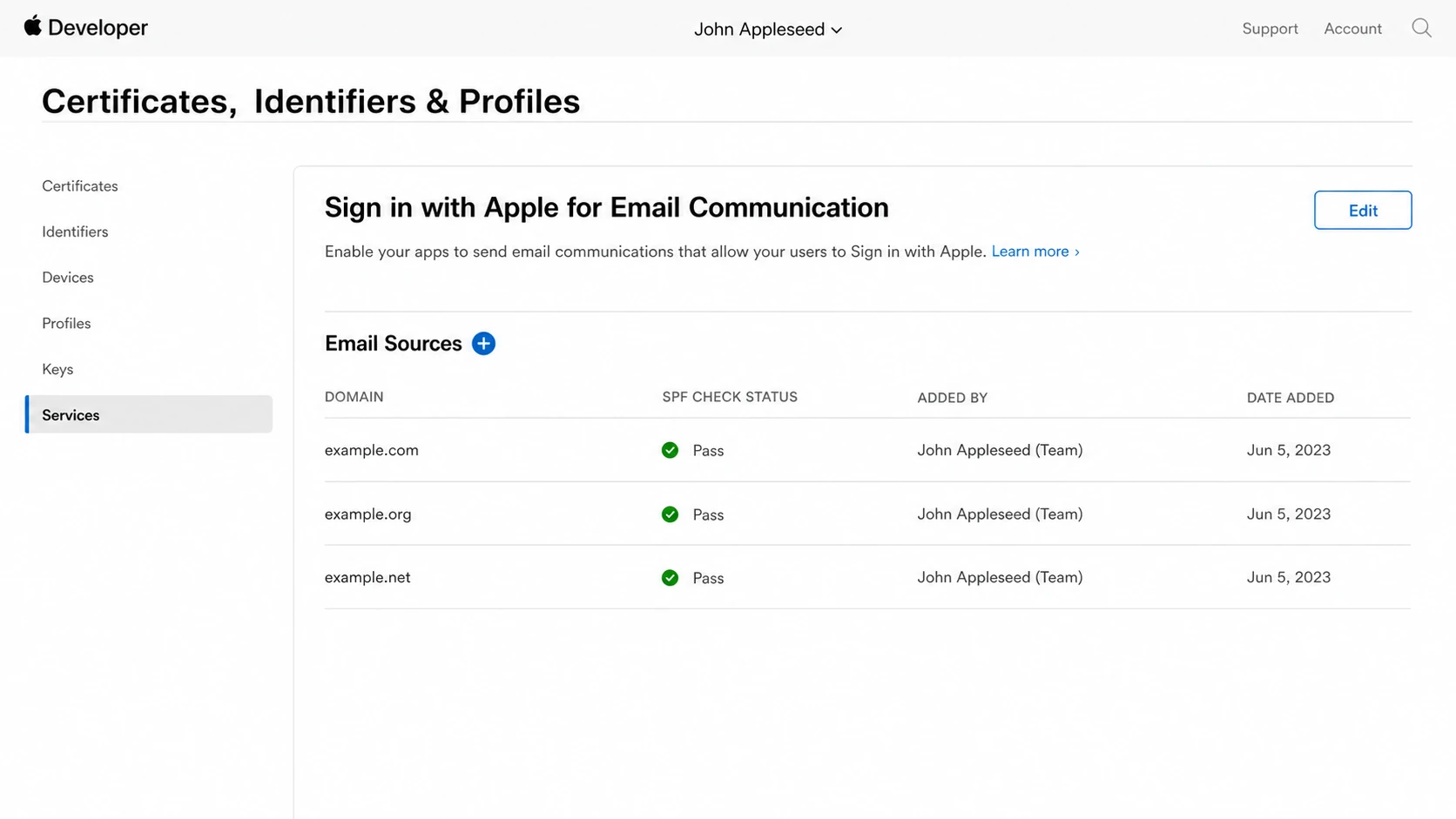Open the search magnifier icon
The width and height of the screenshot is (1456, 819).
pos(1421,28)
